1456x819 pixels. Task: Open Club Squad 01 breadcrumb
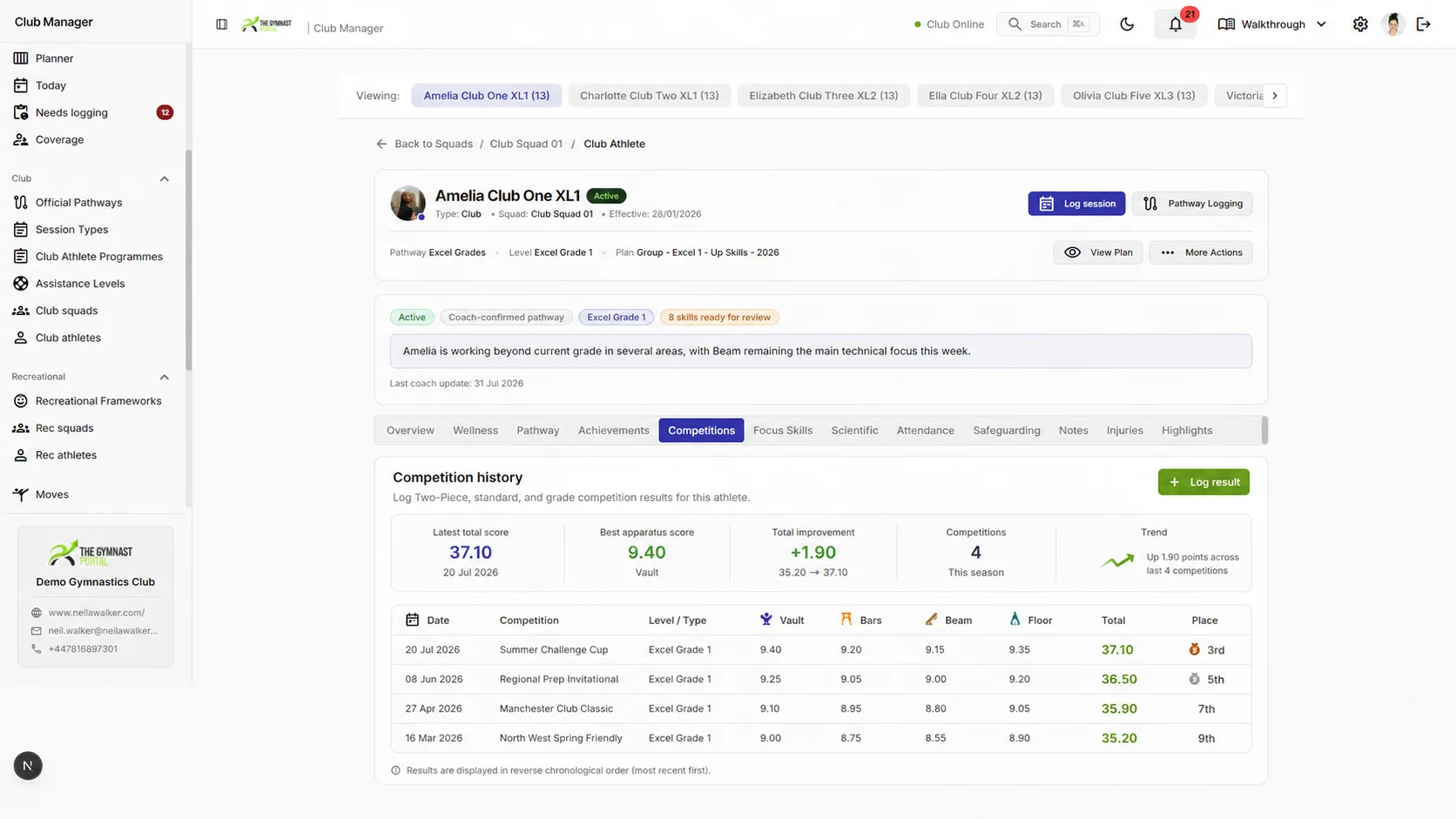[526, 144]
